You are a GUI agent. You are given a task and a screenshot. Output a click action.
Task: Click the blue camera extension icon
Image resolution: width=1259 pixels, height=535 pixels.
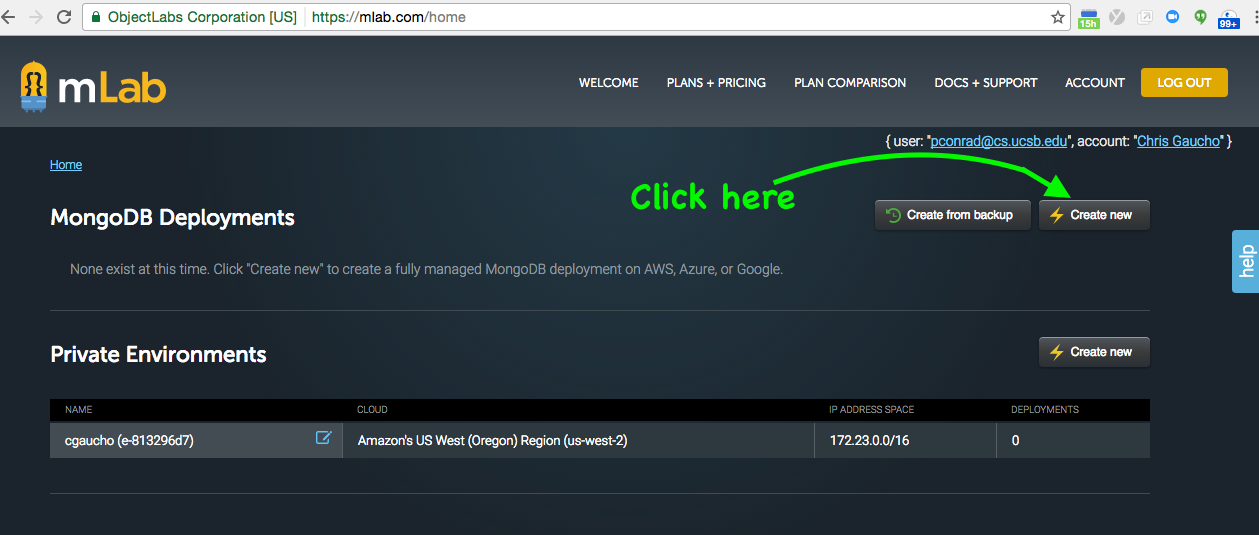pos(1173,17)
